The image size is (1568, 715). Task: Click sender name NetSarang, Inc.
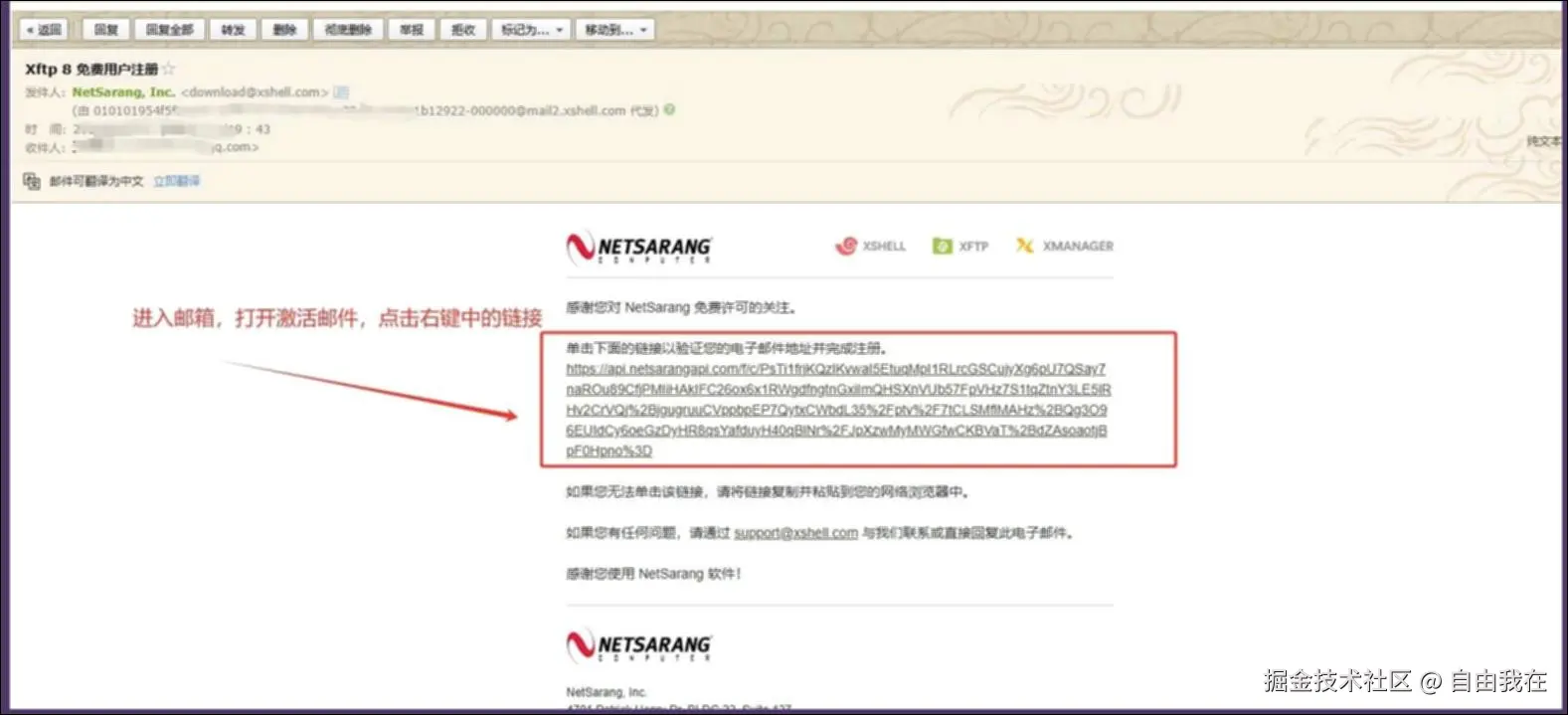point(123,92)
